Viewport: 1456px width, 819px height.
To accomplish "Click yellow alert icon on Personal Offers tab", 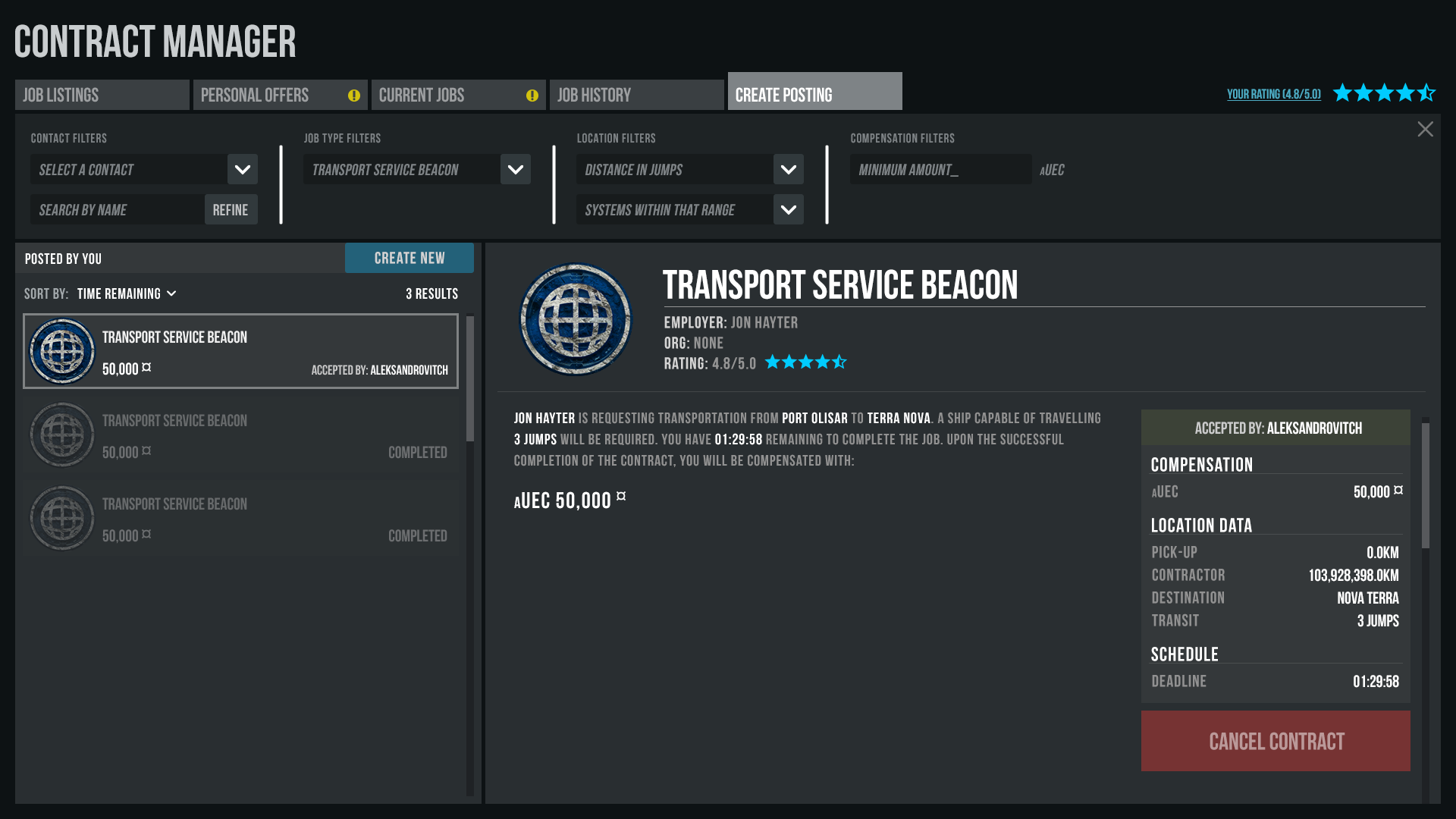I will click(x=354, y=96).
